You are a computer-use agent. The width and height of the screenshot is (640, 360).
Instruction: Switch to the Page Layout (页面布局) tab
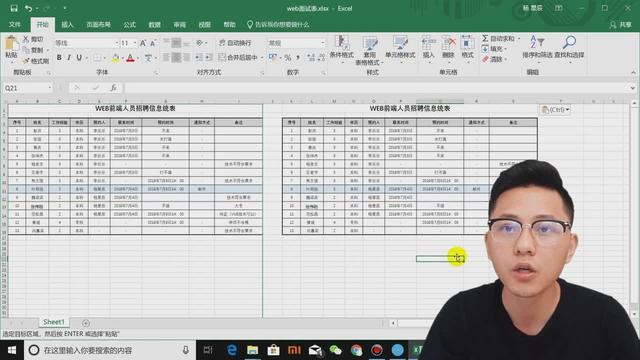coord(98,24)
